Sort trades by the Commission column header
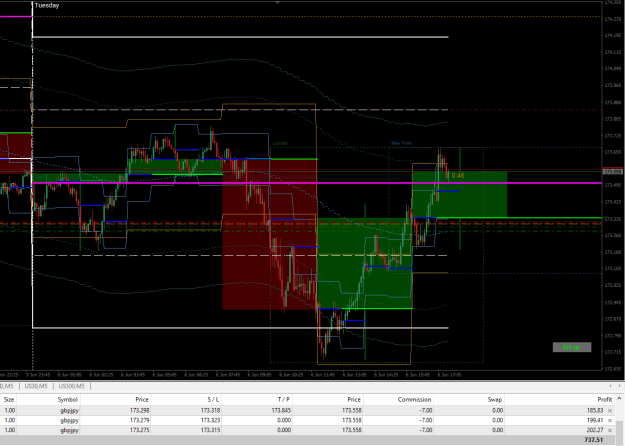 coord(415,400)
